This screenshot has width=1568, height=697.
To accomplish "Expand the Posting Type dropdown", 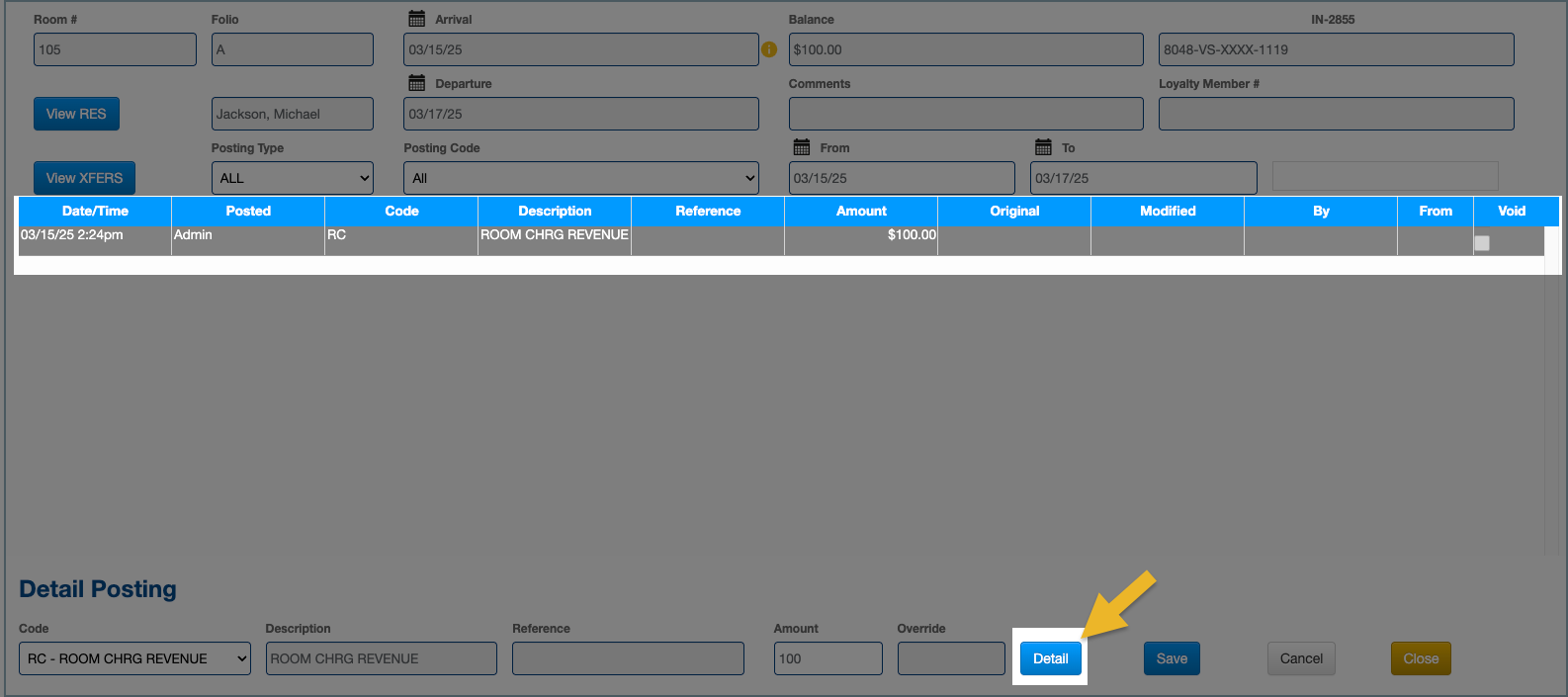I will [293, 178].
